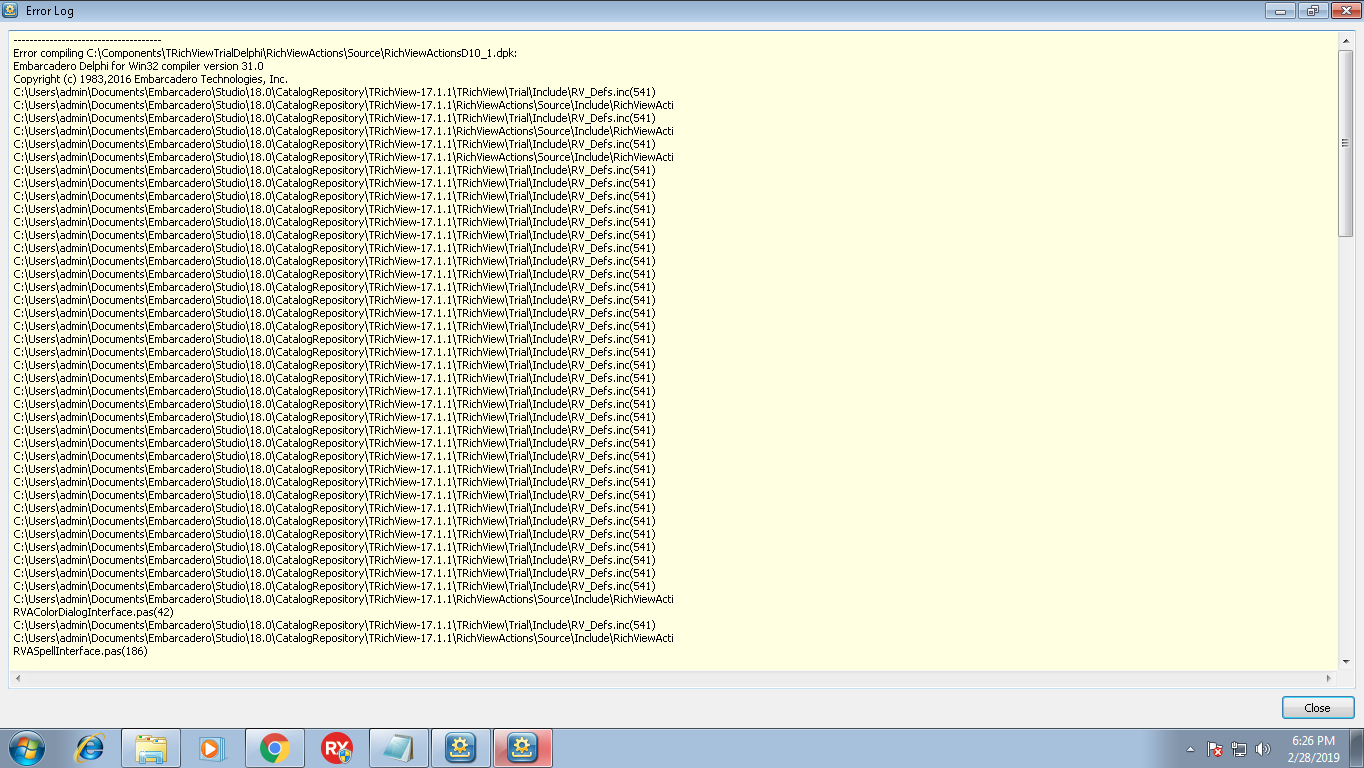The image size is (1364, 768).
Task: Click the 'Copyright (c) 1983,2016 Embarcadero Technologies' line
Action: click(x=150, y=78)
